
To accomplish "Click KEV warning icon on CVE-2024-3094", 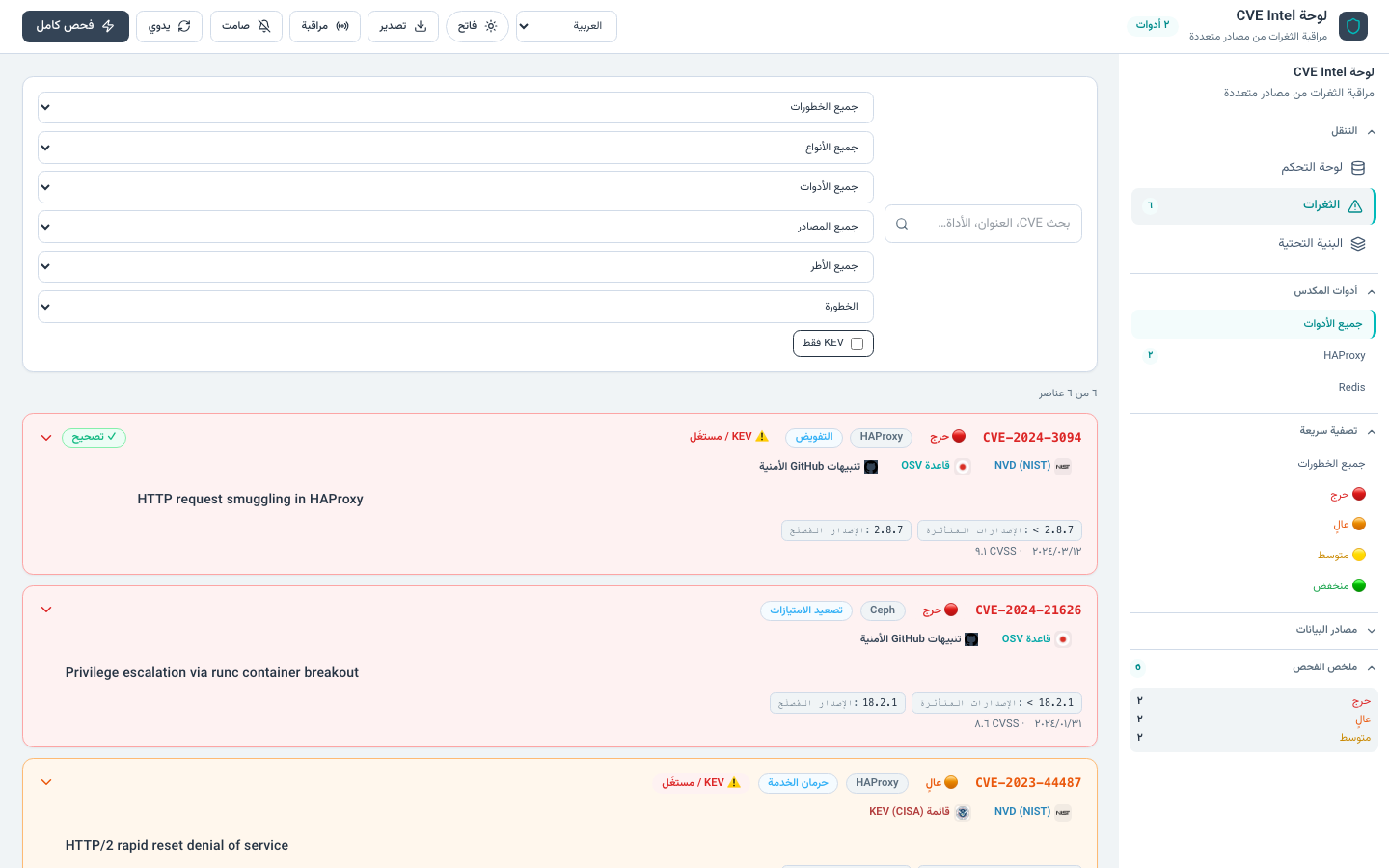I will tap(763, 437).
